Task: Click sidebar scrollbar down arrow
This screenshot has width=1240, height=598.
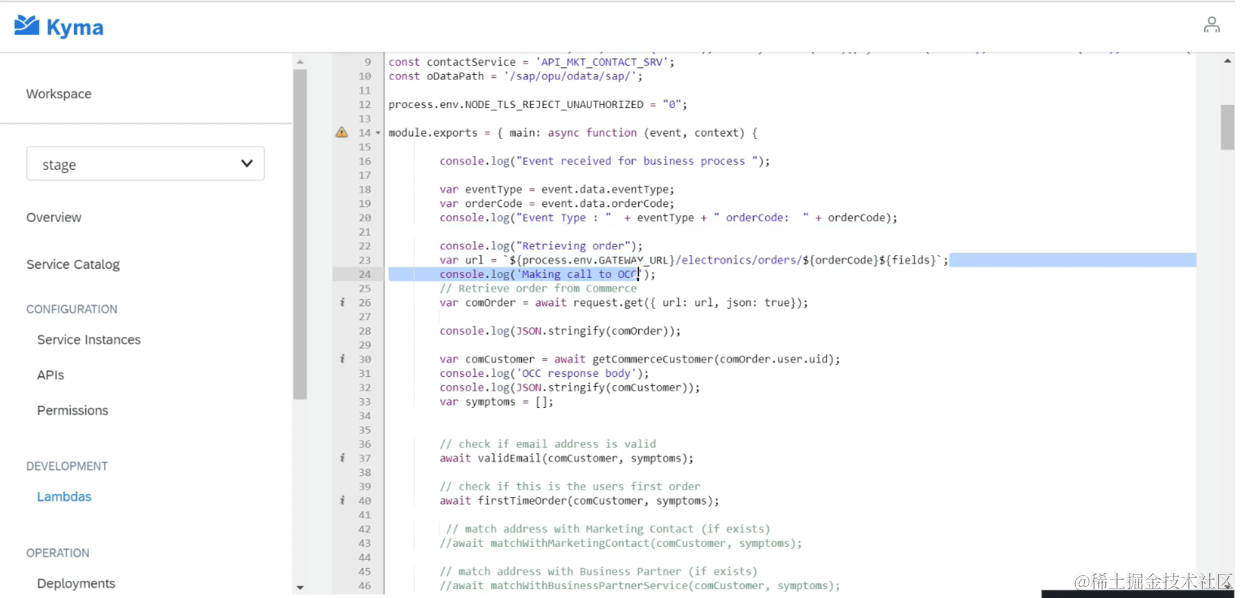Action: [x=300, y=587]
